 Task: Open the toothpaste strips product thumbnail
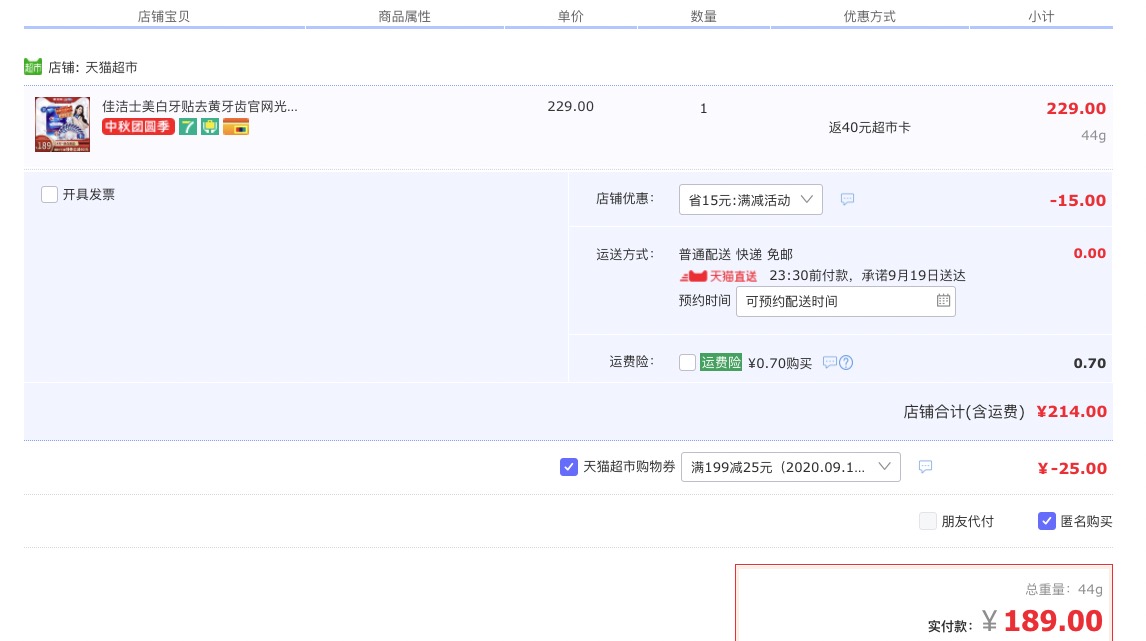pyautogui.click(x=62, y=124)
